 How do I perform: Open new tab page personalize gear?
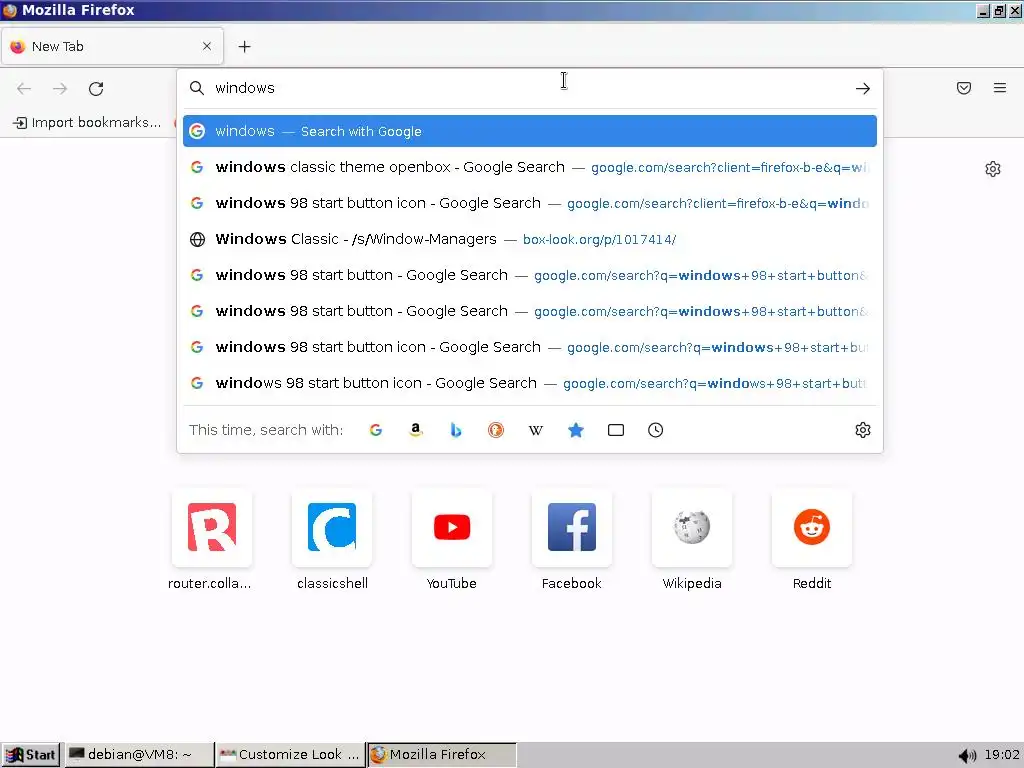click(x=993, y=168)
